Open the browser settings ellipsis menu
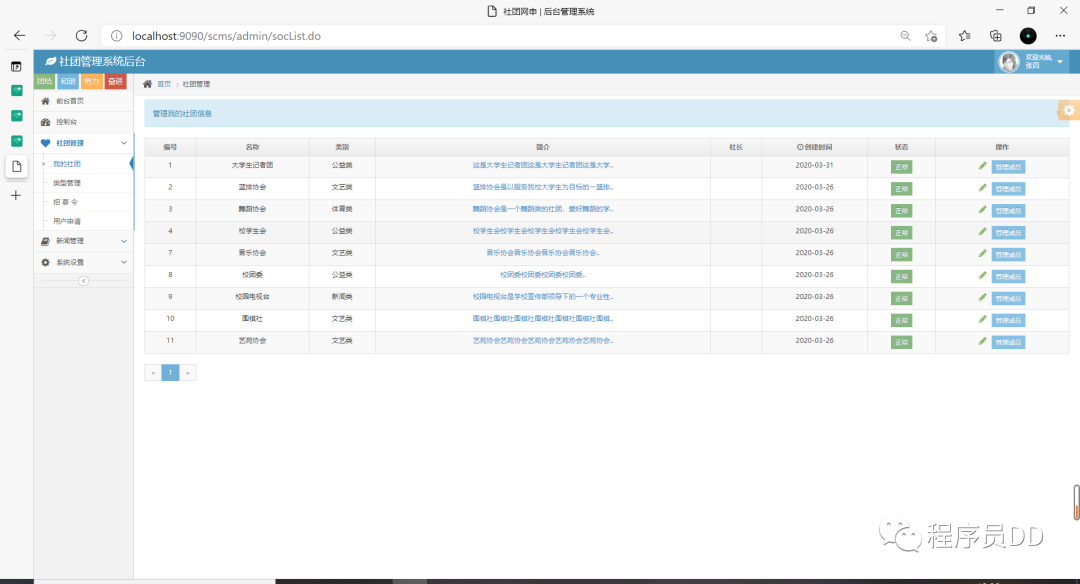This screenshot has height=584, width=1080. 1060,36
